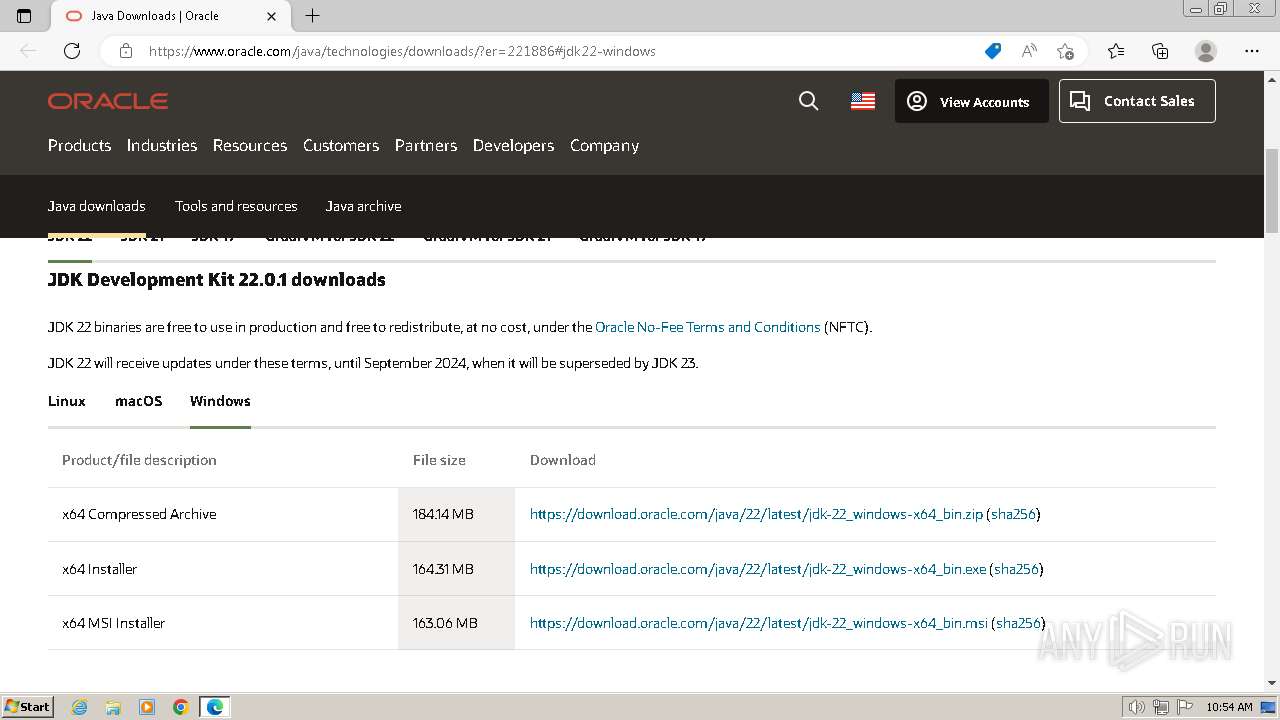Open the shopping price tag icon
This screenshot has width=1280, height=720.
993,51
